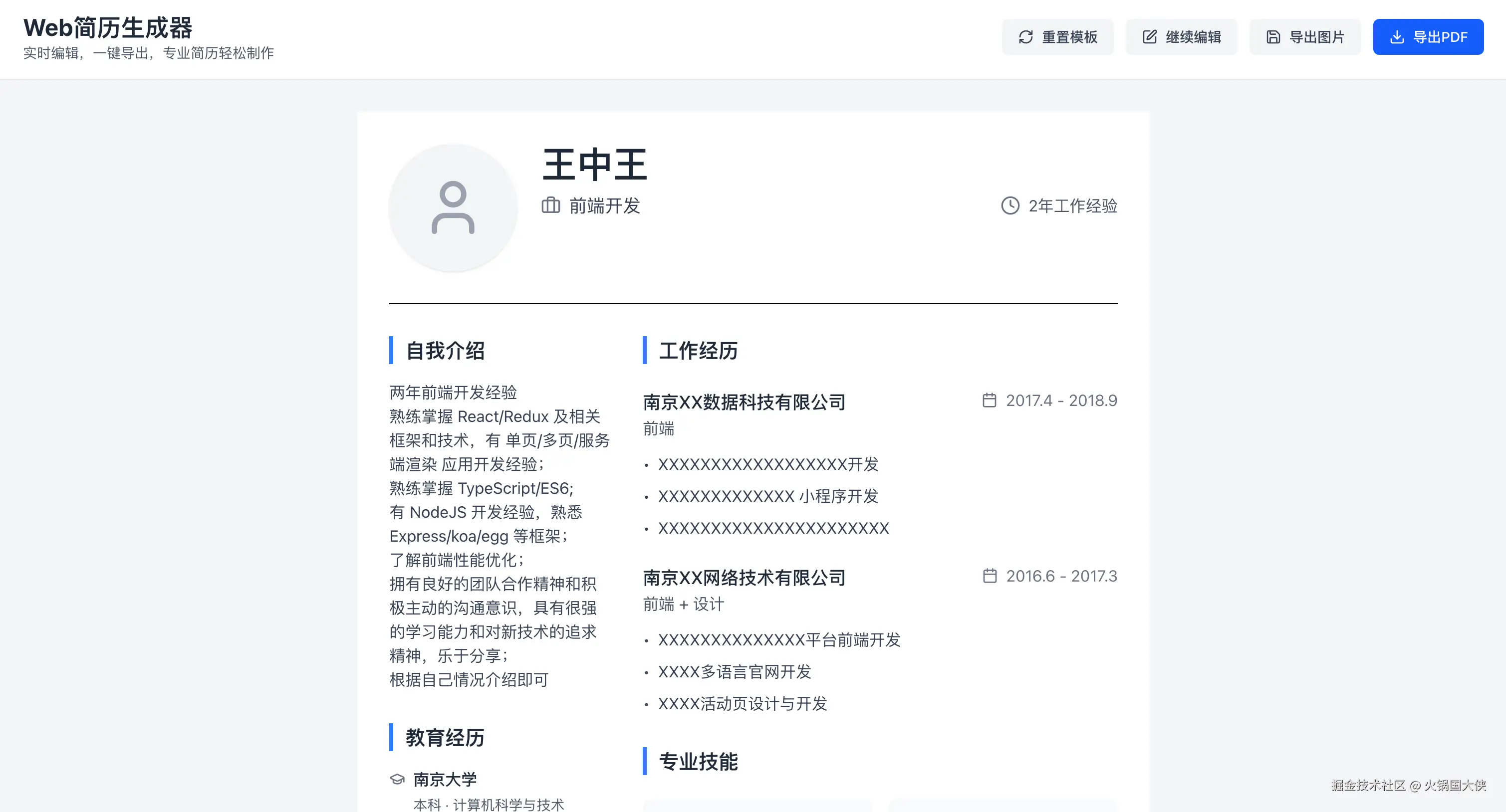Click the 专业技能 section heading
1506x812 pixels.
pos(698,761)
